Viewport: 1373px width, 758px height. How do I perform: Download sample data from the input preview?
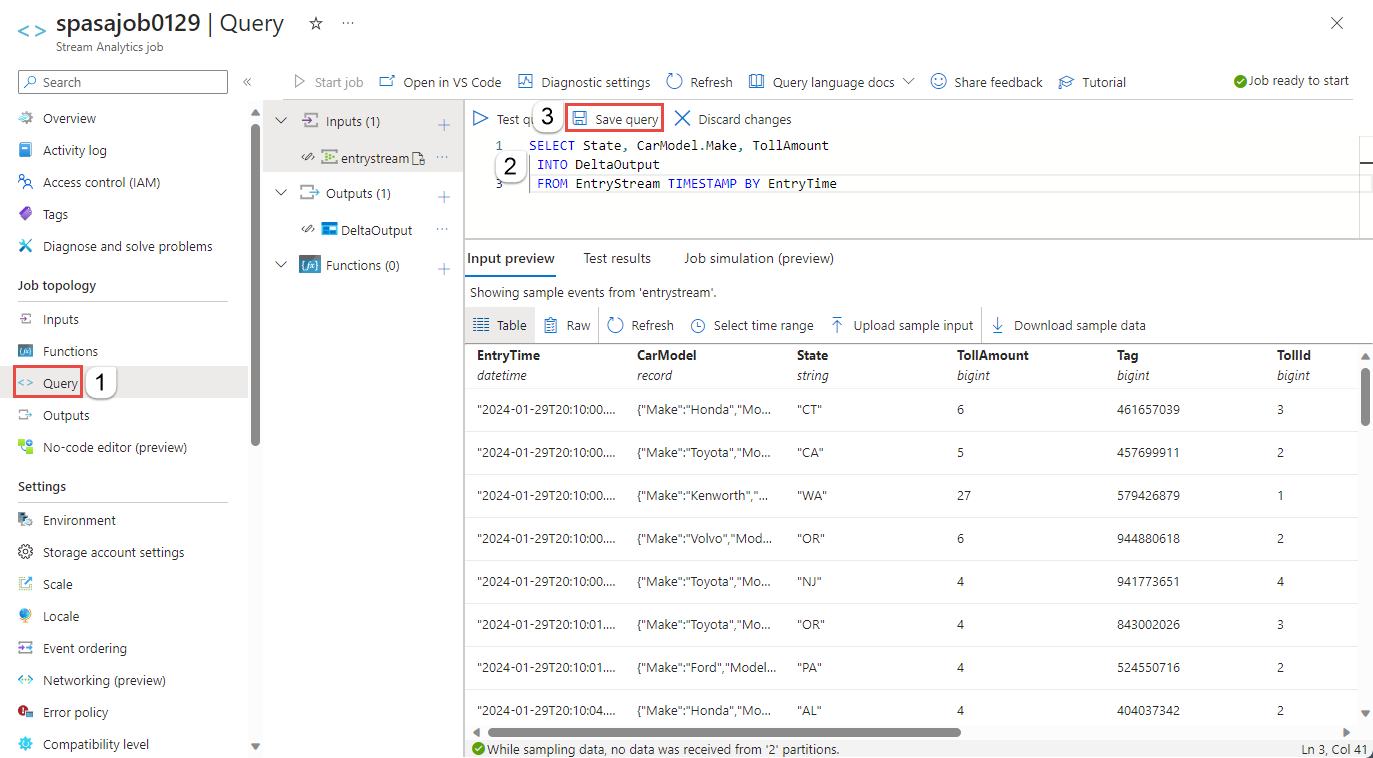1068,324
